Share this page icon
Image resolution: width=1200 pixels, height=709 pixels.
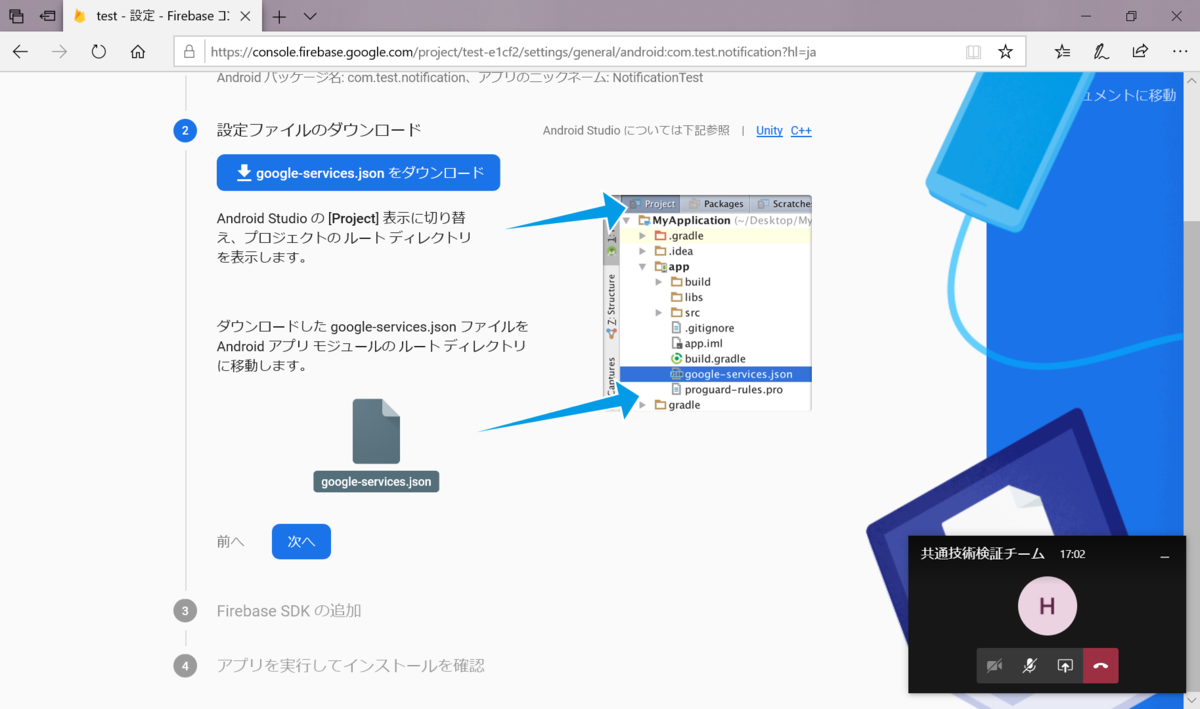coord(1140,52)
